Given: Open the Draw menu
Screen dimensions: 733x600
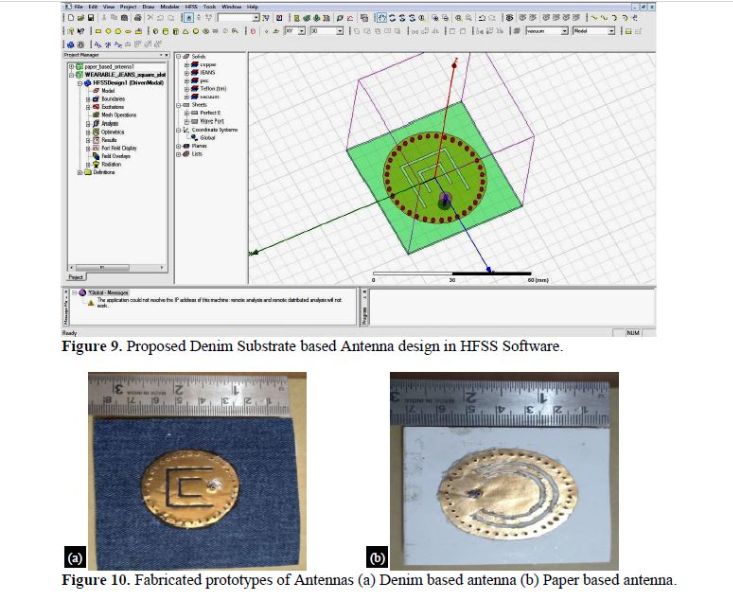Looking at the screenshot, I should (x=149, y=7).
